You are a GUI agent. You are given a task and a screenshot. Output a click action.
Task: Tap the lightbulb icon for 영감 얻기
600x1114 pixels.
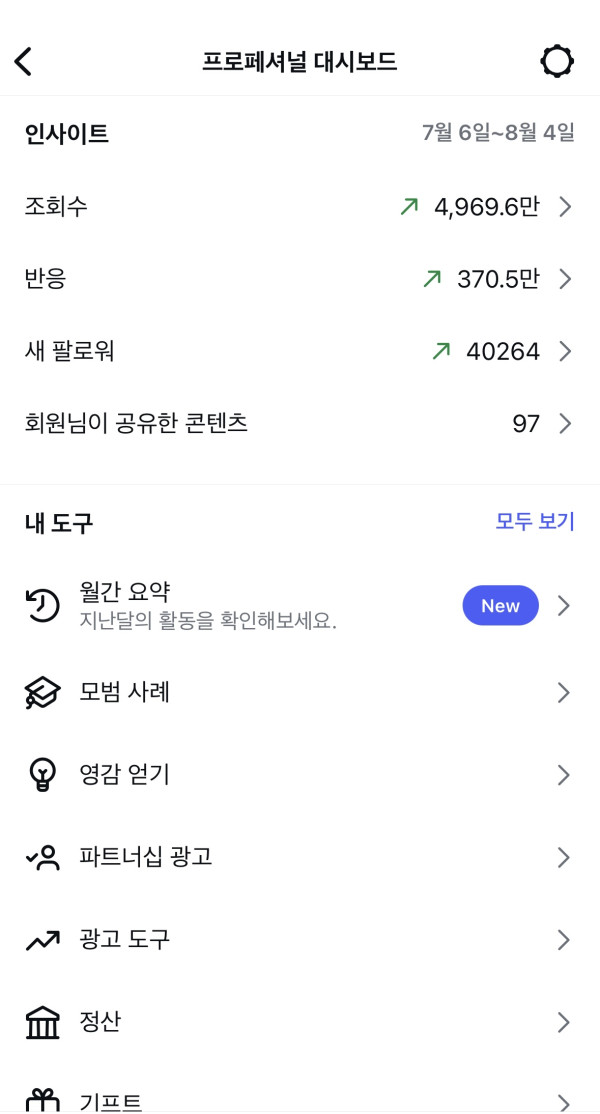(42, 775)
